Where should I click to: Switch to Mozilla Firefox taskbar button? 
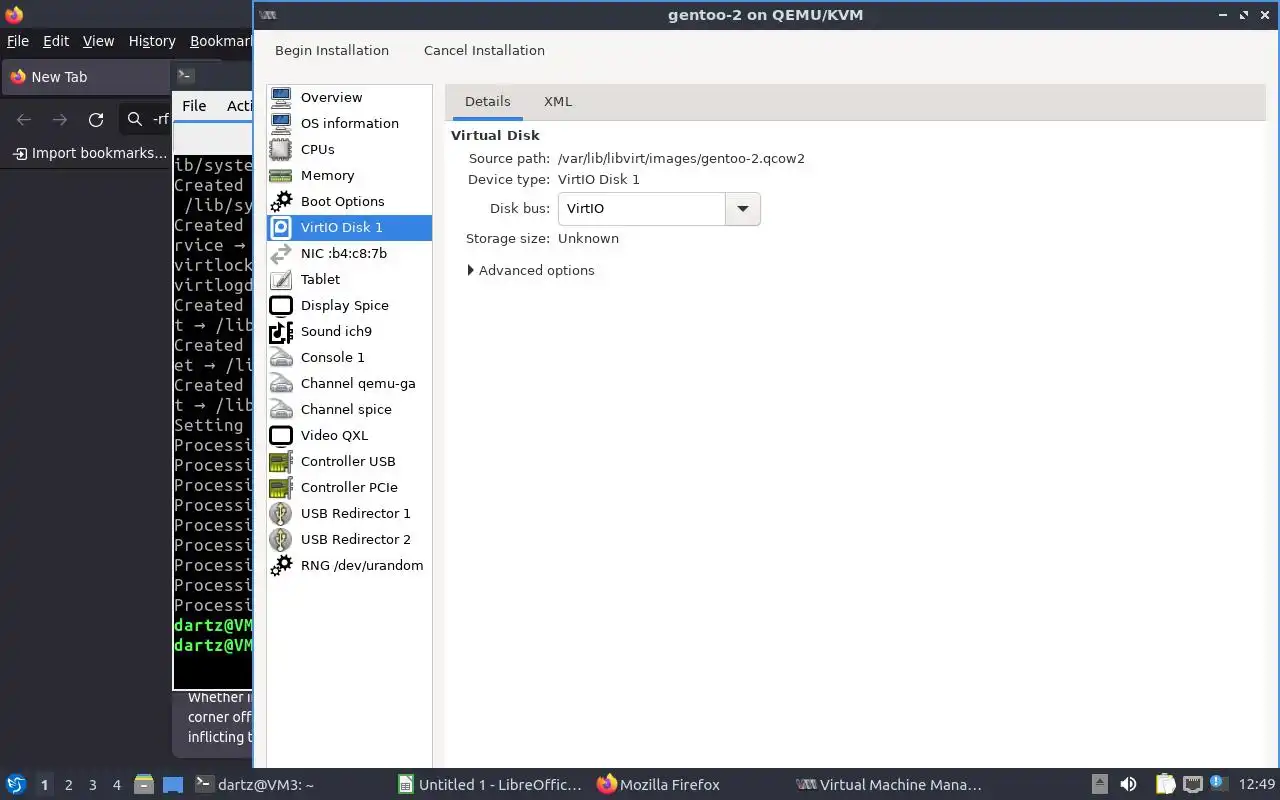tap(658, 785)
